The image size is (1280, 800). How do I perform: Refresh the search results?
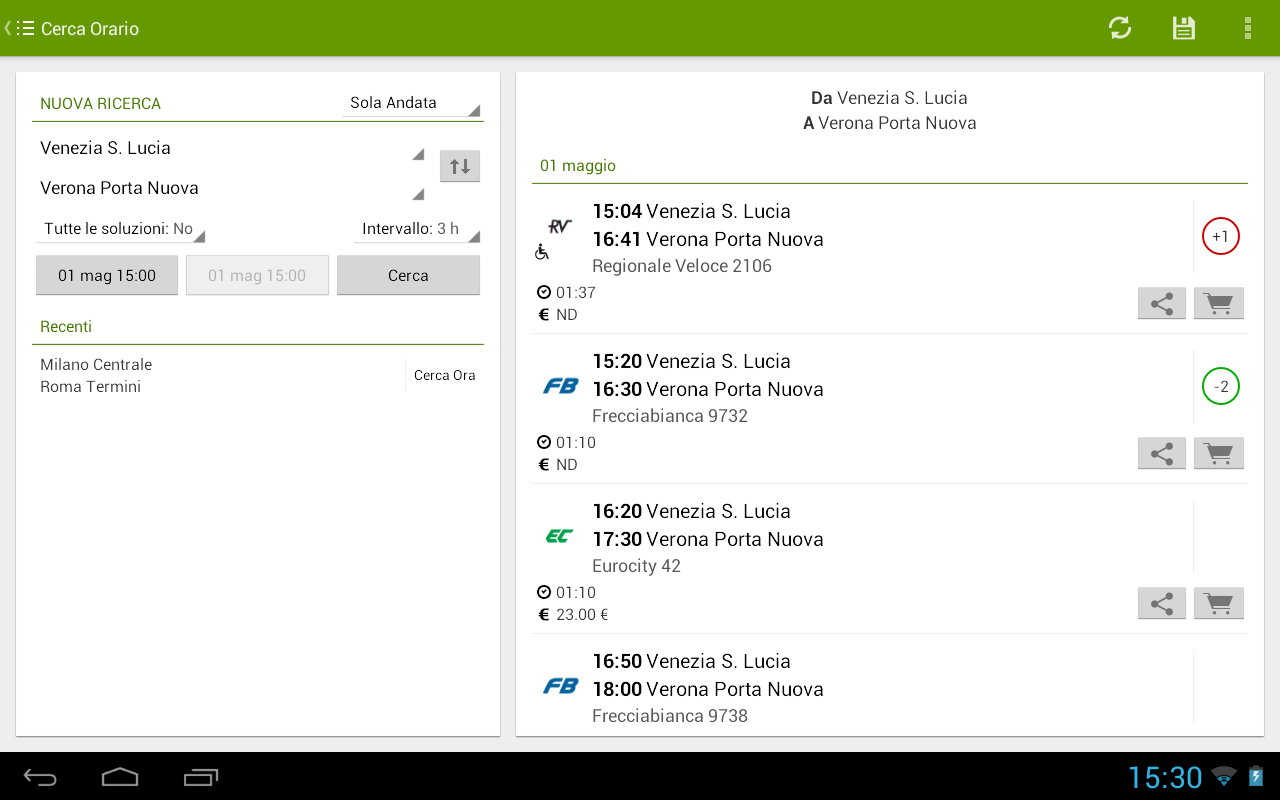pos(1119,28)
